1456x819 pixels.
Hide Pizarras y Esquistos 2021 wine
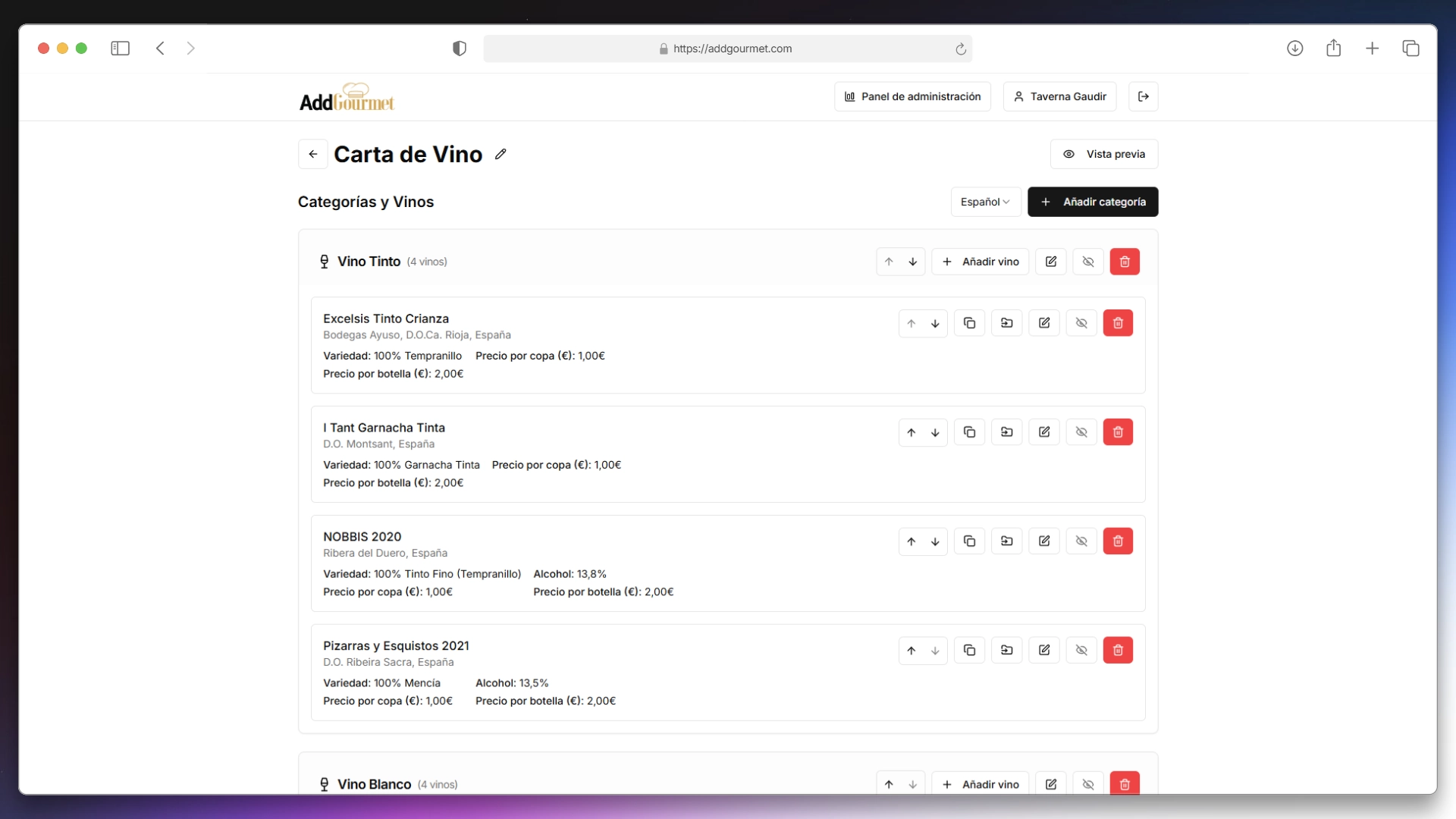coord(1081,651)
